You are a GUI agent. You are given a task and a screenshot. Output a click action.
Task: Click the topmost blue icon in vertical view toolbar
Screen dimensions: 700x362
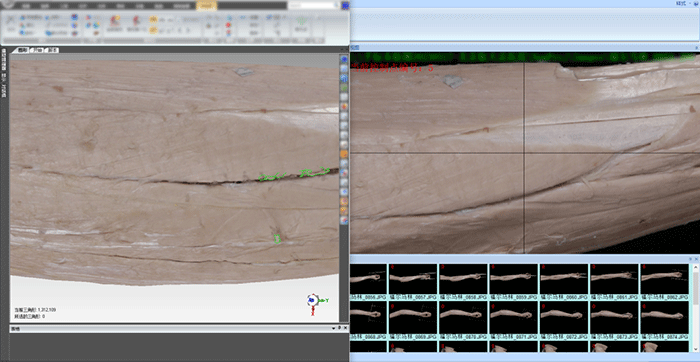(x=344, y=59)
